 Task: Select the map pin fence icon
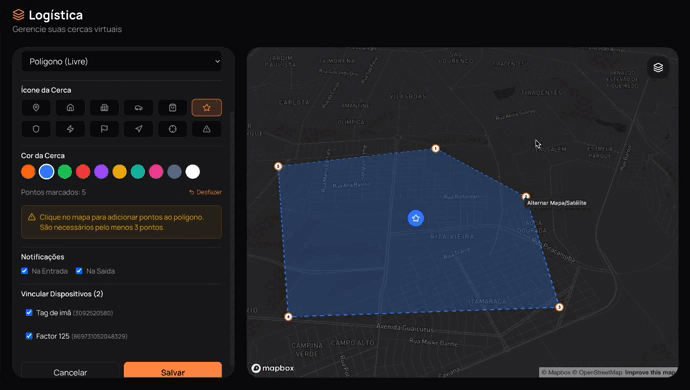(x=36, y=107)
